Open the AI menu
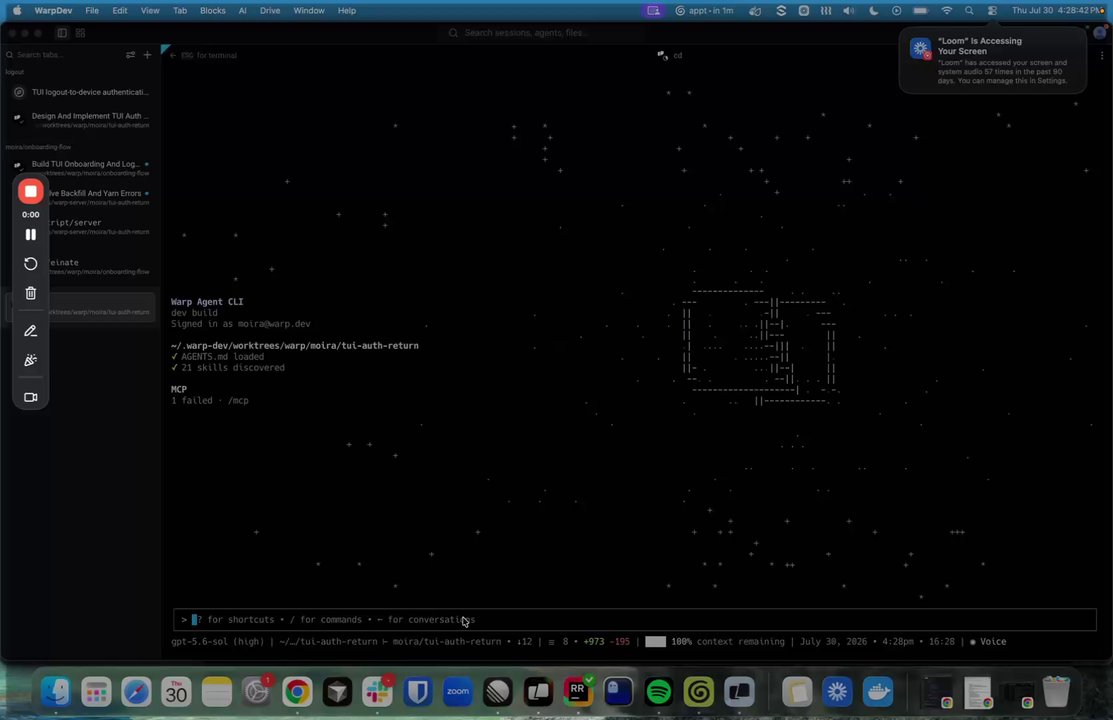This screenshot has height=720, width=1113. click(243, 11)
